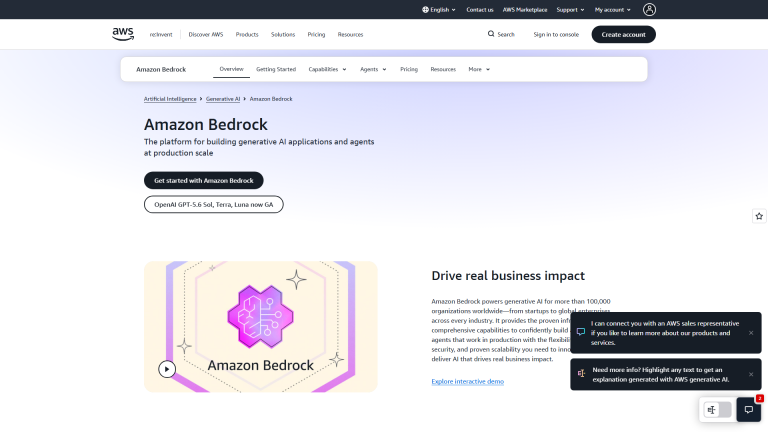Viewport: 768px width, 432px height.
Task: Open the re:Invent nav item
Action: coord(161,34)
